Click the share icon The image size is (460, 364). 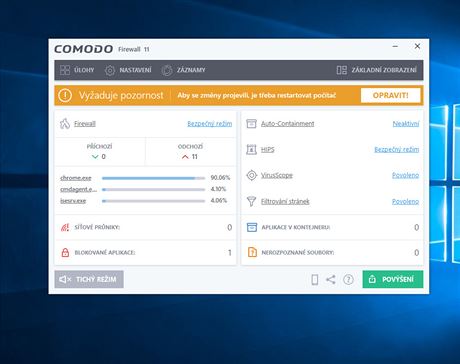331,279
